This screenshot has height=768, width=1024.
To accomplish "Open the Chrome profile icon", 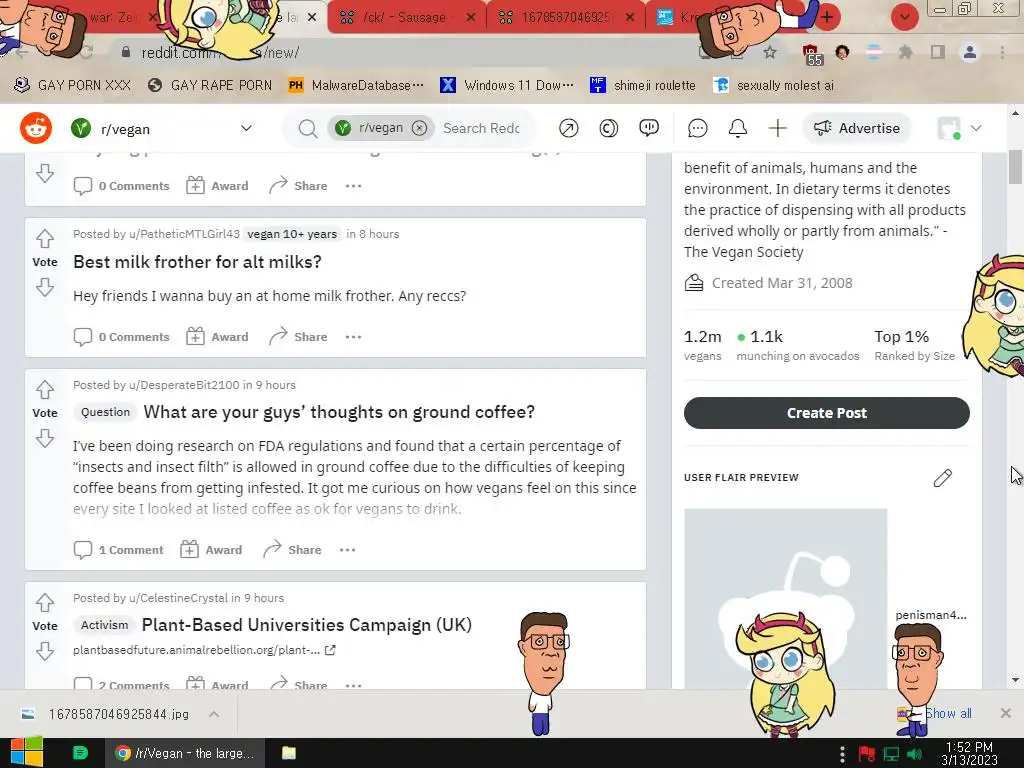I will (970, 52).
